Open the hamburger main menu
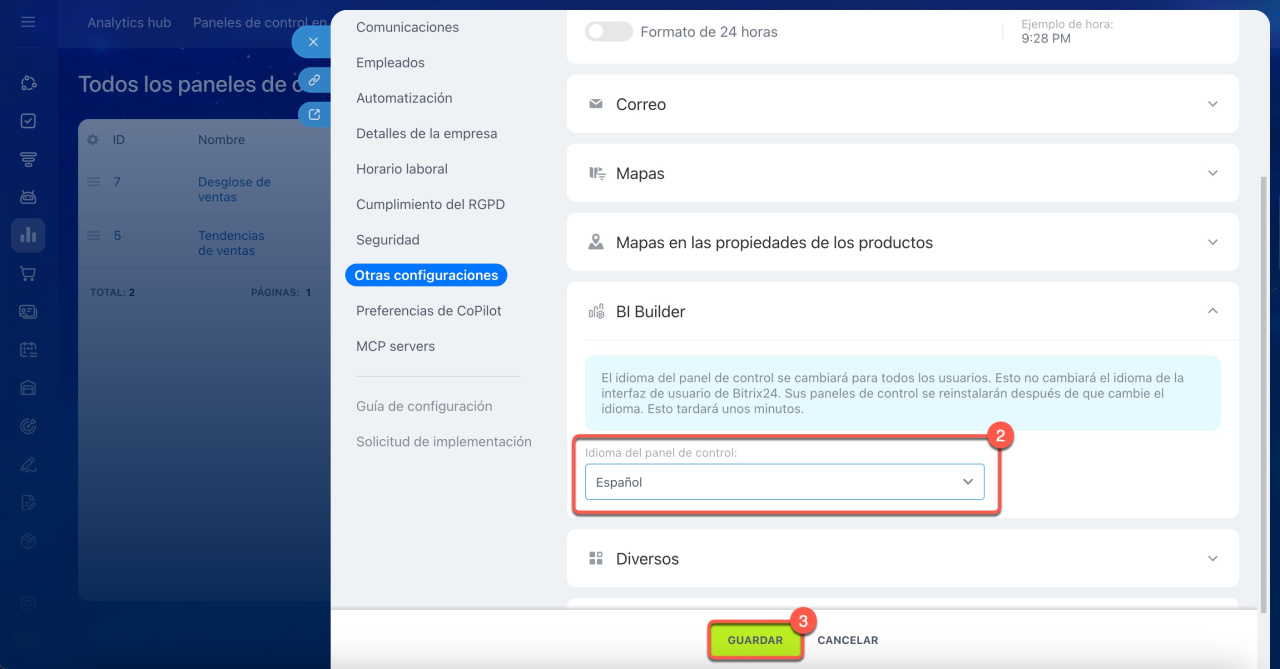The width and height of the screenshot is (1280, 669). [28, 21]
